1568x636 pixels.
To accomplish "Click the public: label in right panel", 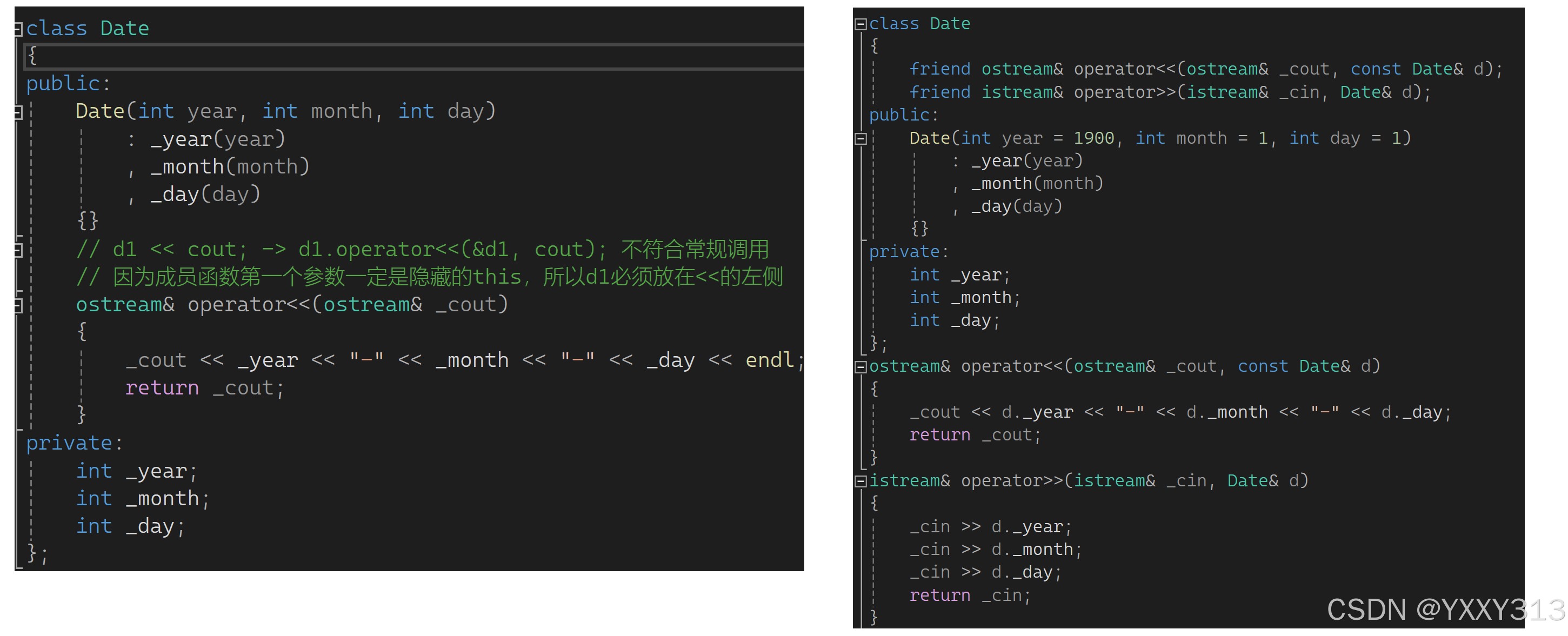I will [903, 115].
